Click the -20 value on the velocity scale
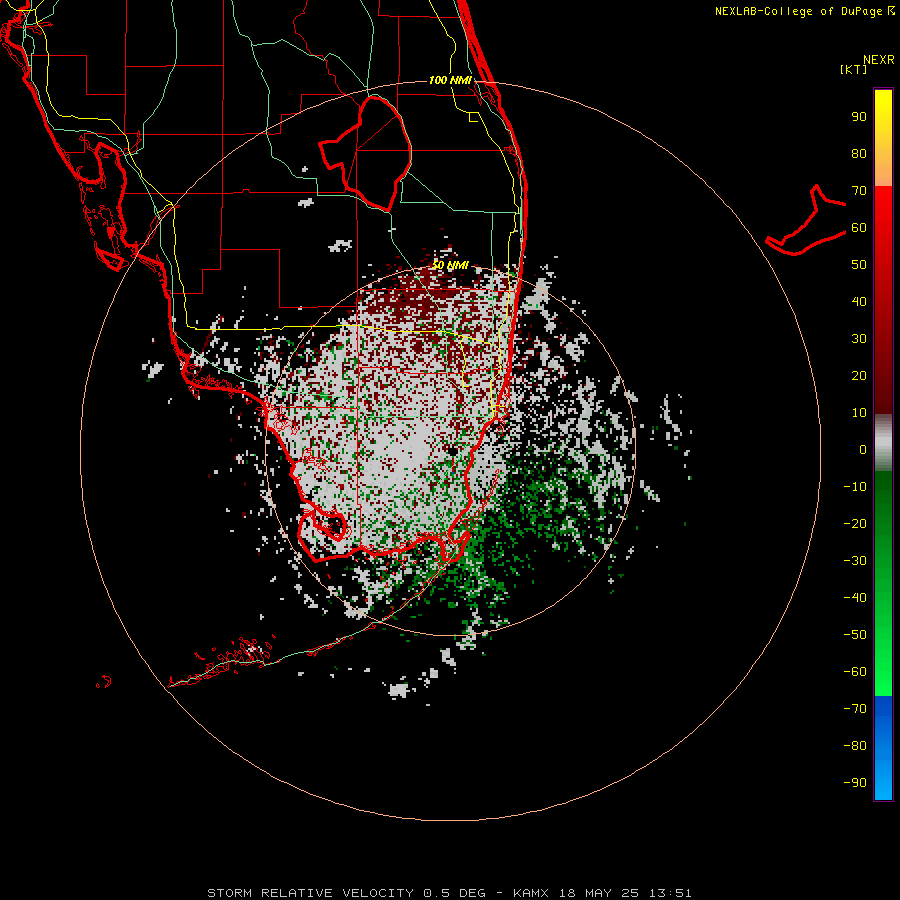The image size is (900, 900). click(855, 523)
